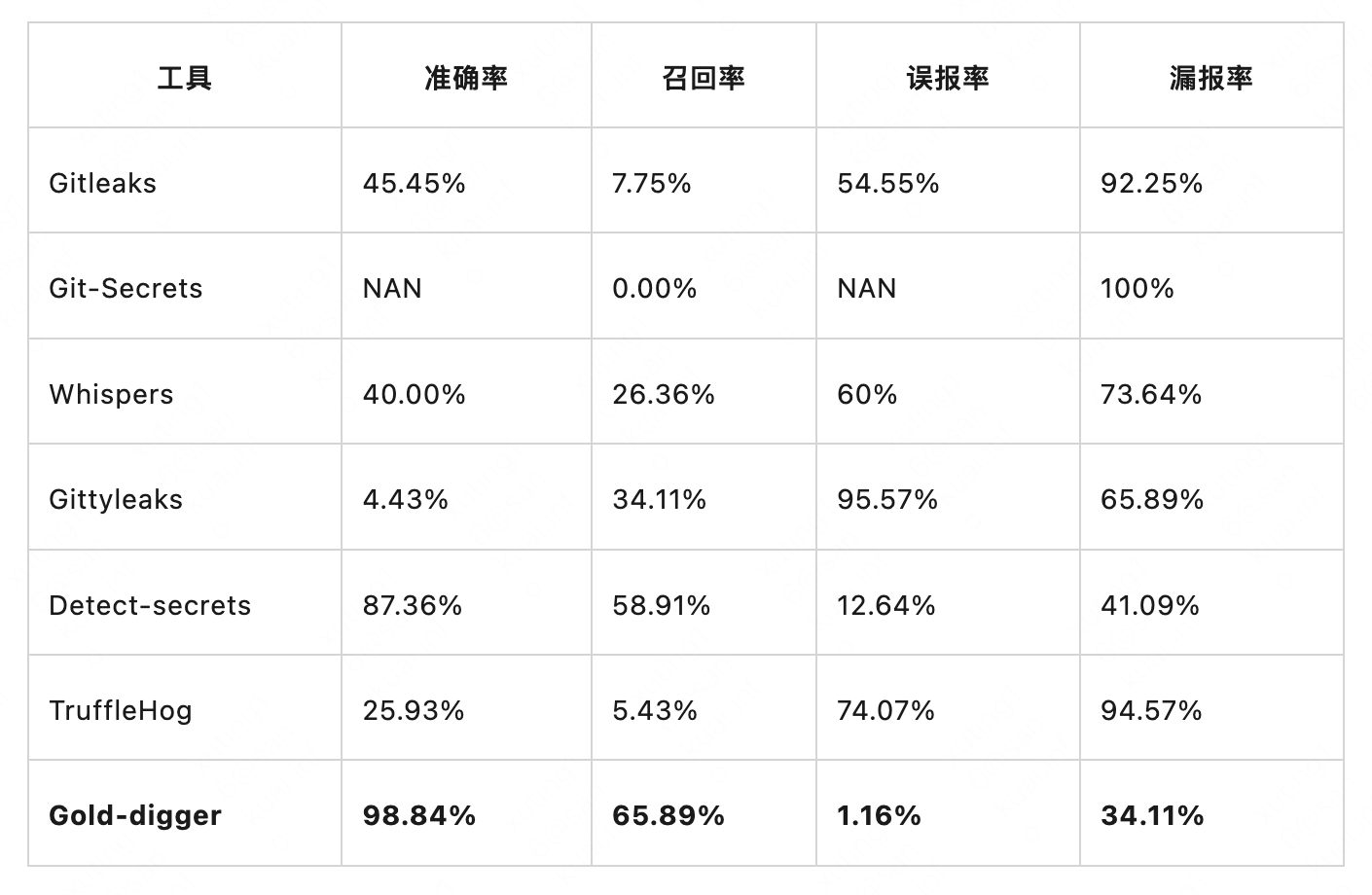Screen dimensions: 1372x895
Task: Select the 0.00% recall cell
Action: click(655, 288)
